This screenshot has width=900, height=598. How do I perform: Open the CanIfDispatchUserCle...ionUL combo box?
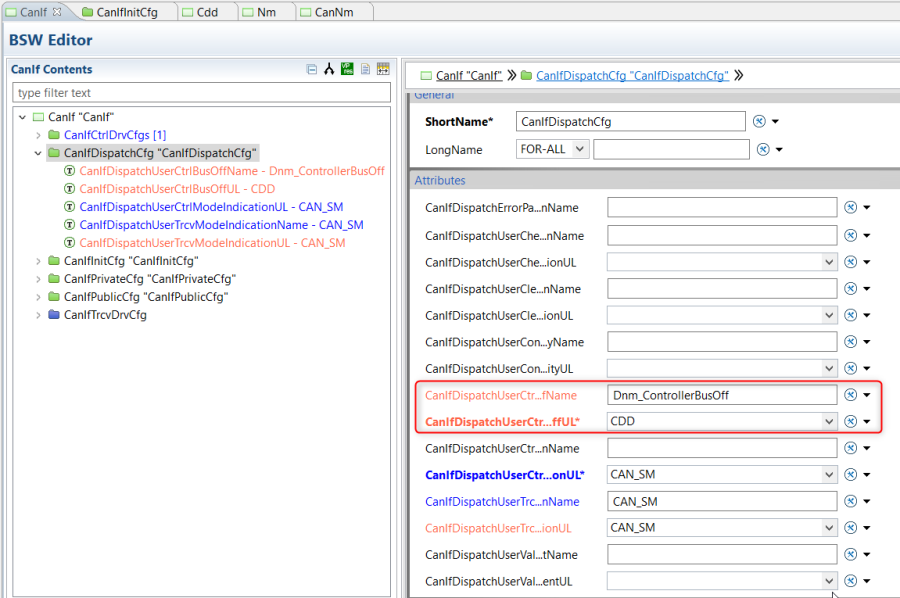tap(829, 315)
